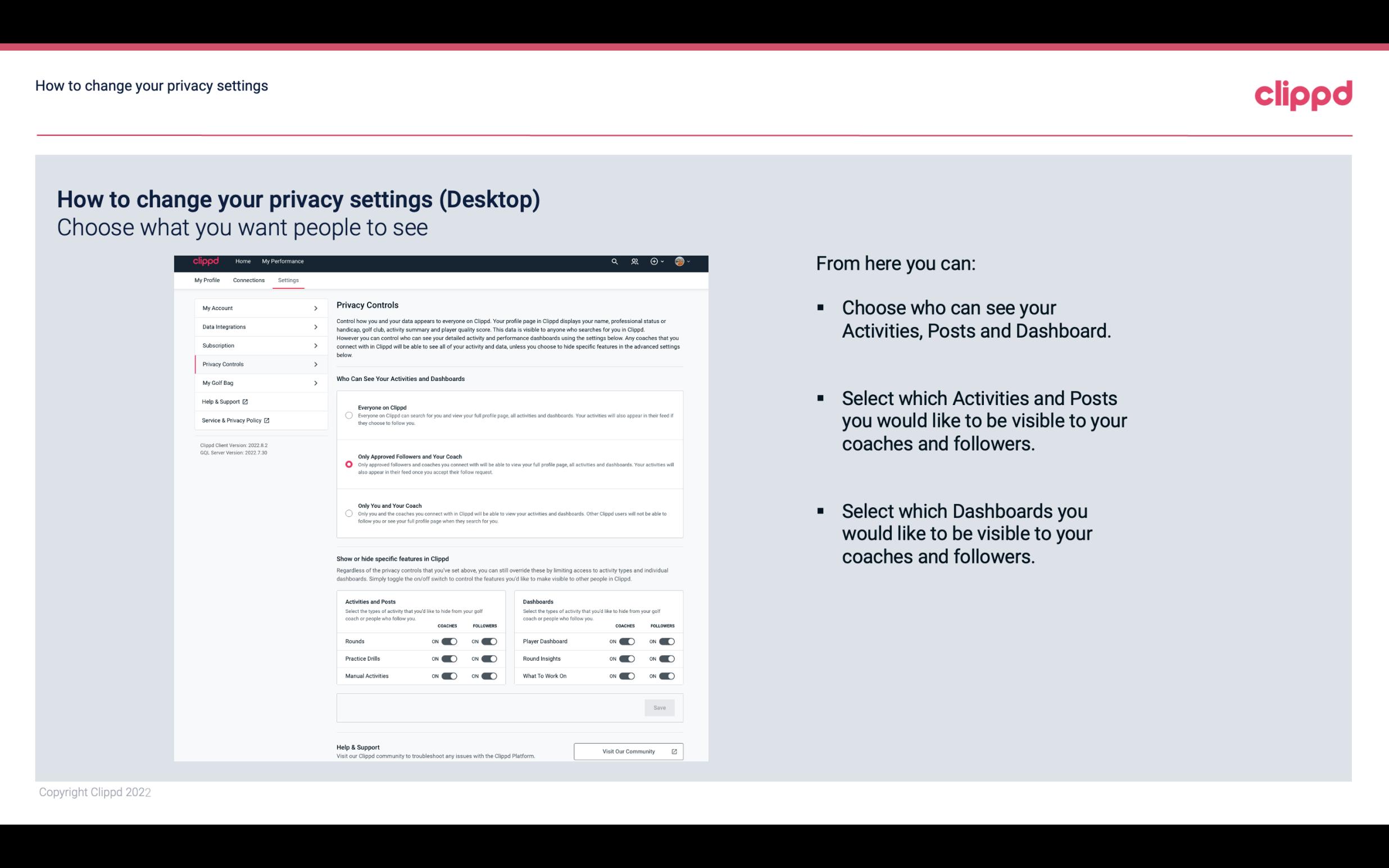Toggle Player Dashboard visibility for Followers

tap(667, 640)
